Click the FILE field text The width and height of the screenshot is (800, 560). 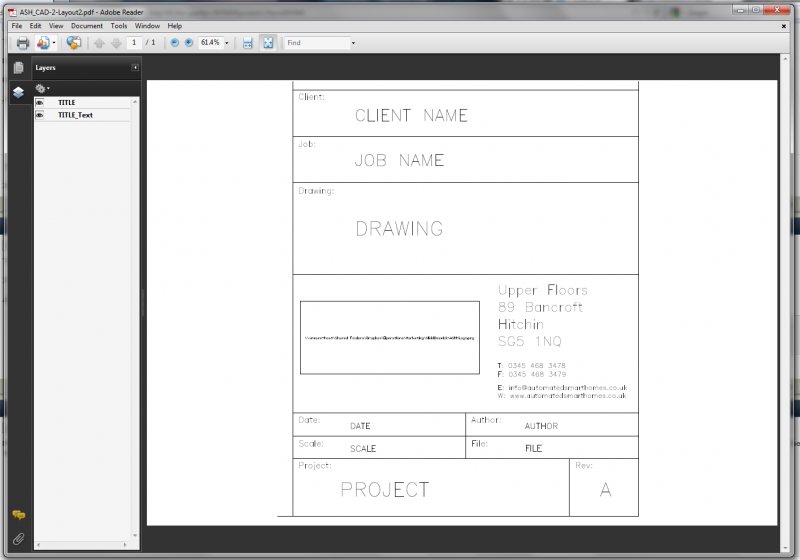coord(533,449)
